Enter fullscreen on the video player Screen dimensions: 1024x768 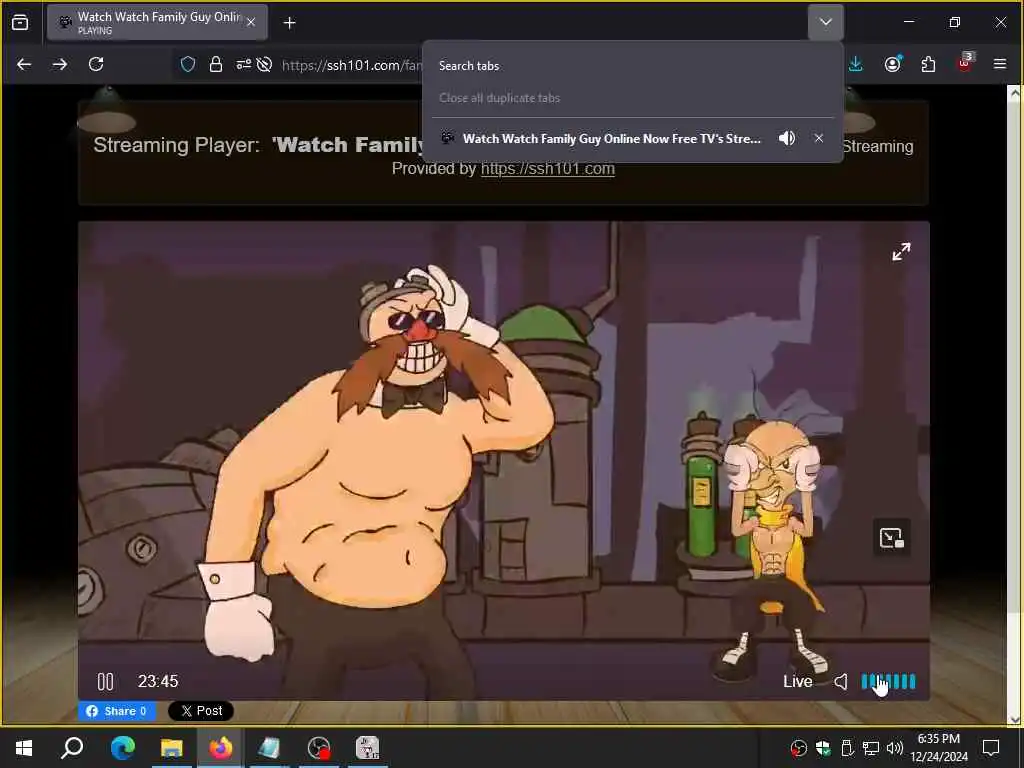coord(901,251)
